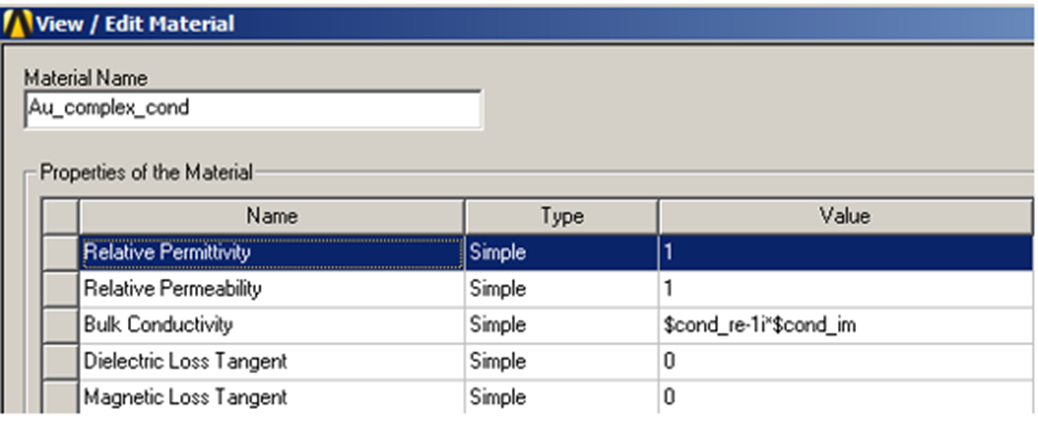Open the Type dropdown for Relative Permeability

click(x=560, y=289)
